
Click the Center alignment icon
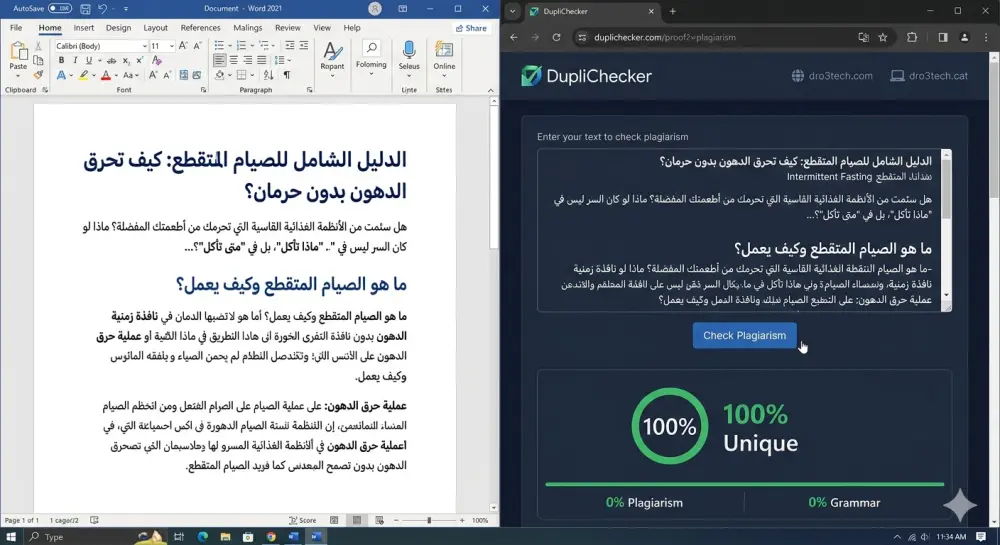point(233,61)
